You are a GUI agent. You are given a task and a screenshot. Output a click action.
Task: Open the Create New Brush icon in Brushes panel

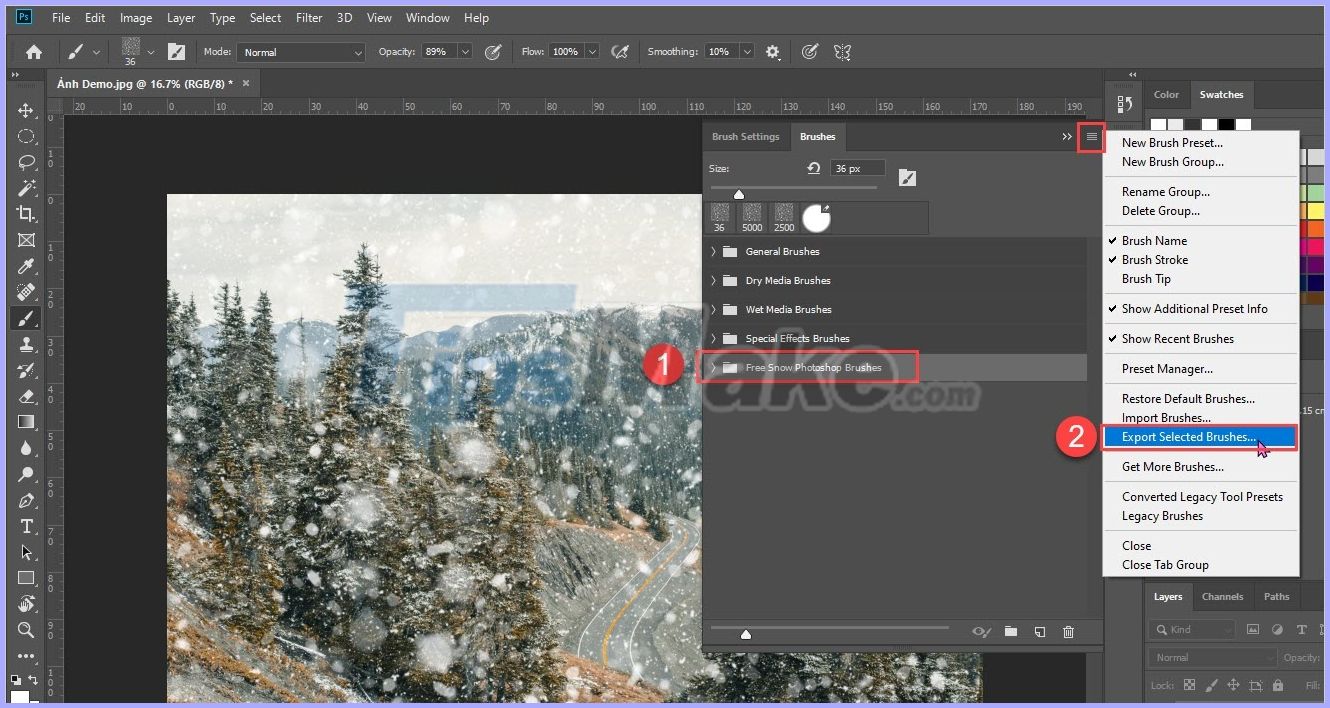[x=1040, y=632]
